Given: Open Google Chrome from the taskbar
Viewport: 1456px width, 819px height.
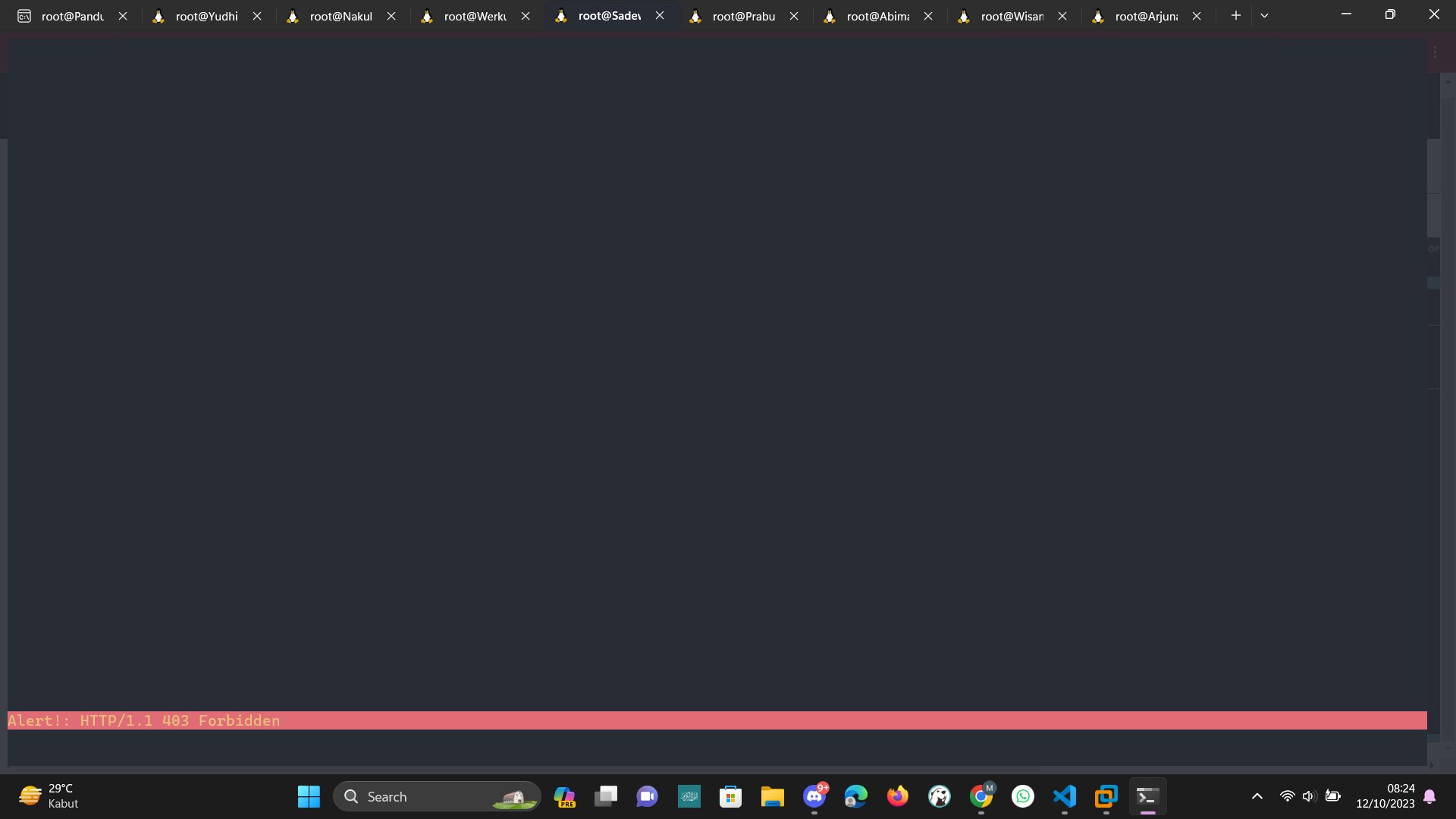Looking at the screenshot, I should pos(981,796).
